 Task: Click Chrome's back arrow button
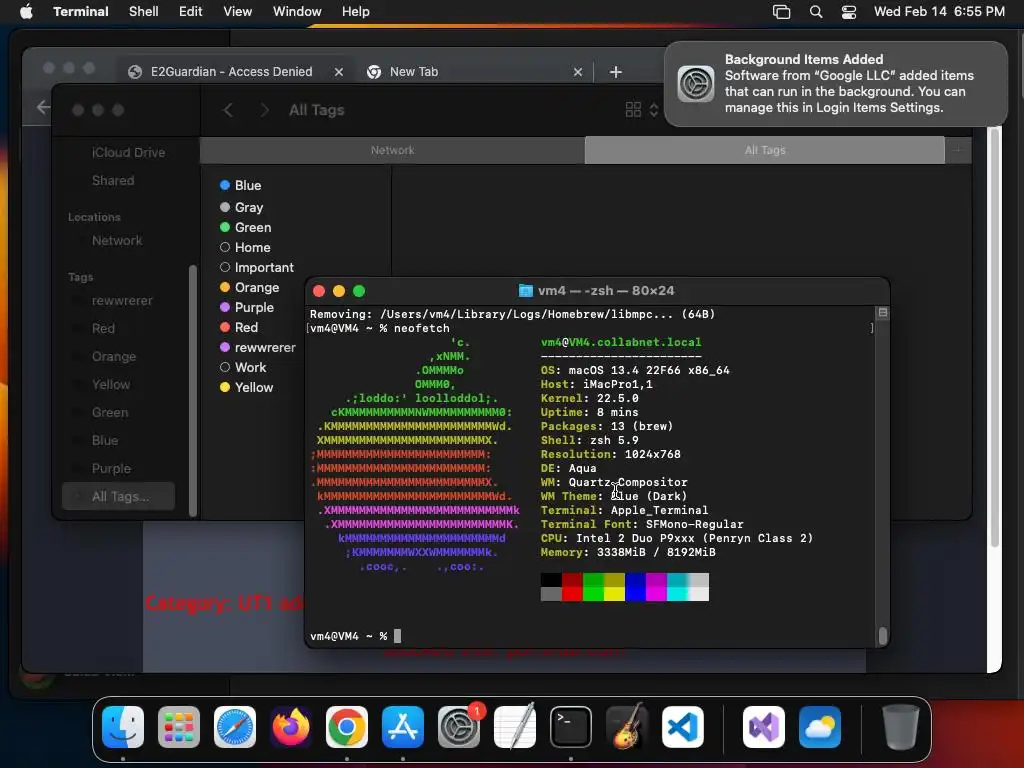tap(43, 107)
